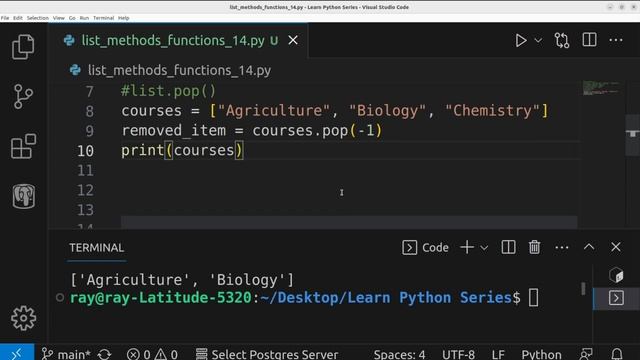Click the Code terminal profile label
Screen dimensions: 640x360
pyautogui.click(x=435, y=247)
